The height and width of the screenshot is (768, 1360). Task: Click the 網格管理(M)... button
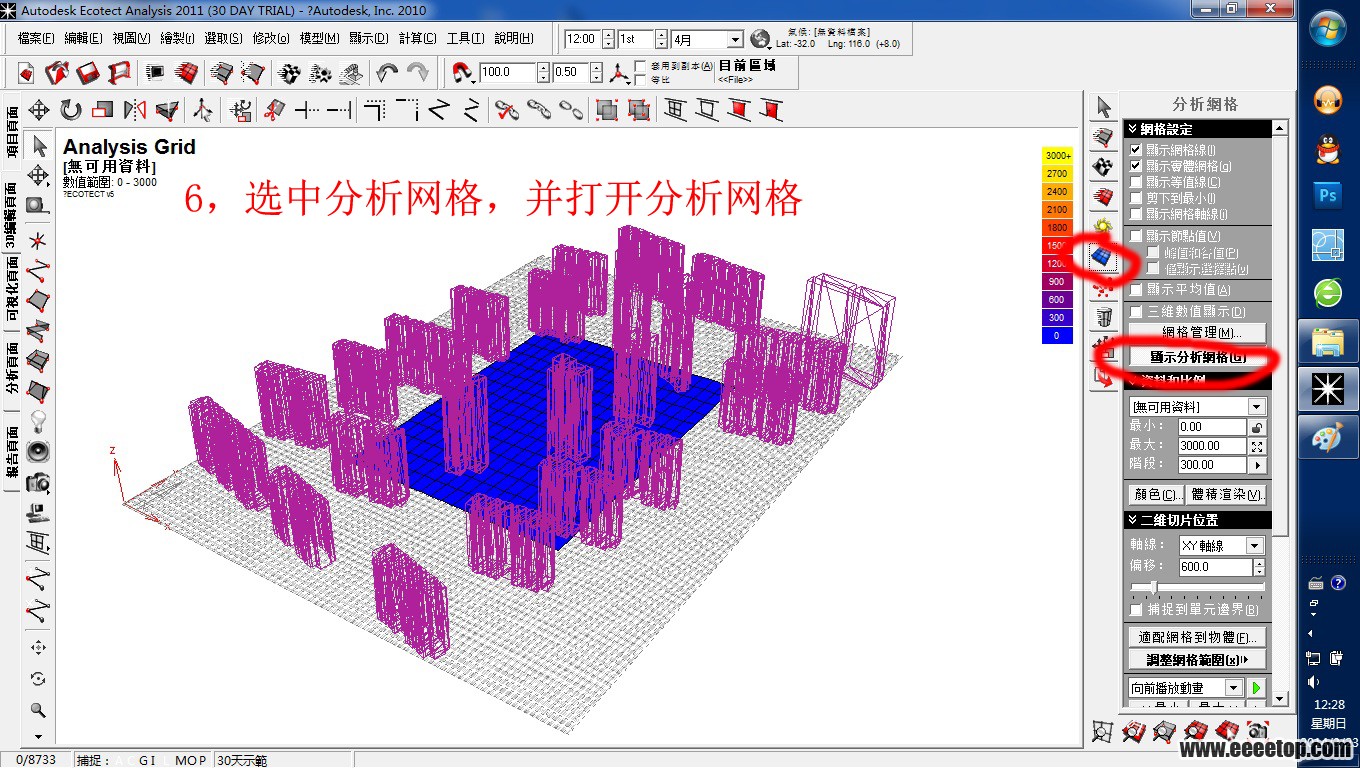tap(1197, 333)
